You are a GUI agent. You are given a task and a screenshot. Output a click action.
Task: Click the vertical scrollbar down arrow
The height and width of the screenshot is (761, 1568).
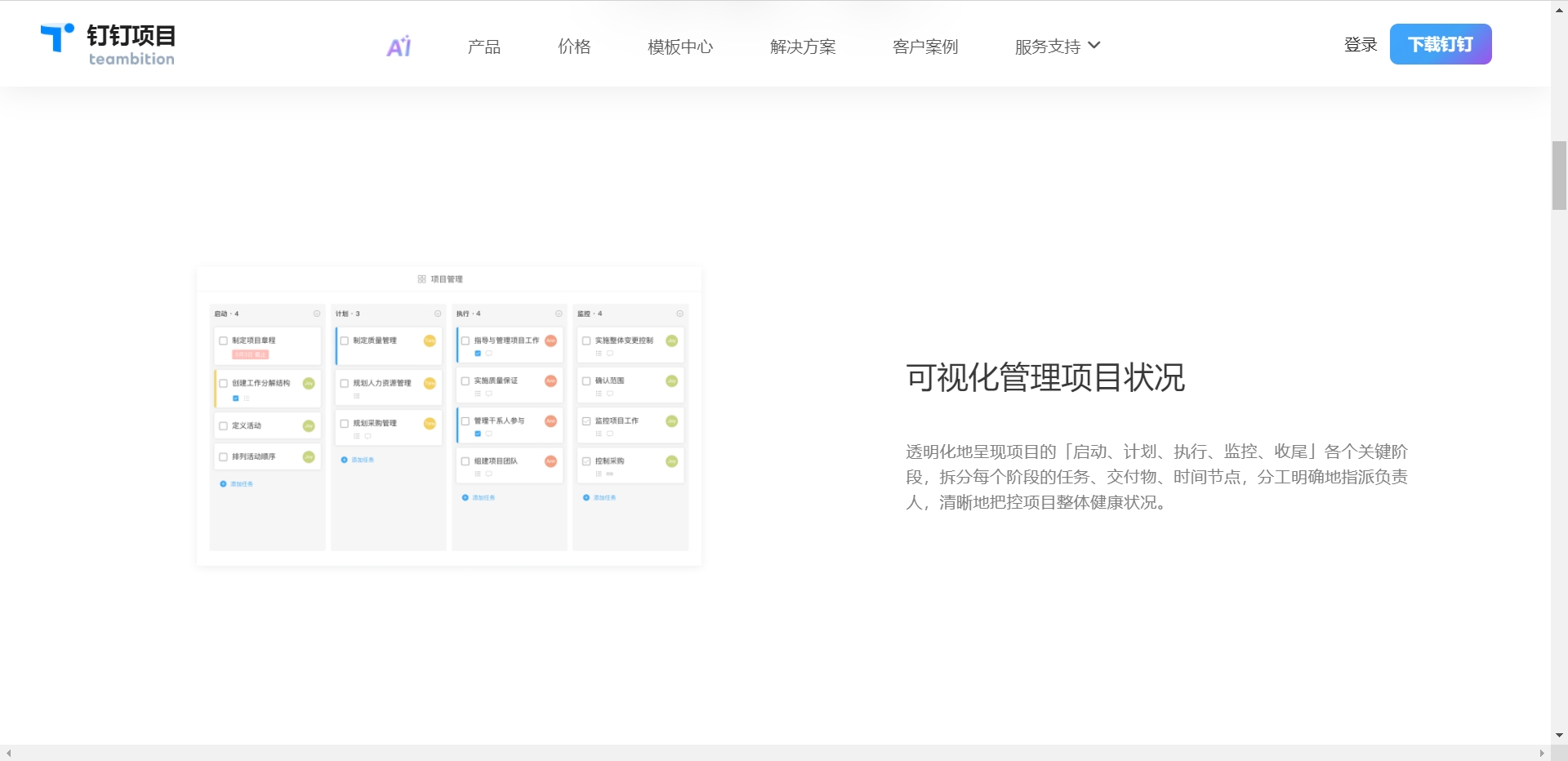1560,735
